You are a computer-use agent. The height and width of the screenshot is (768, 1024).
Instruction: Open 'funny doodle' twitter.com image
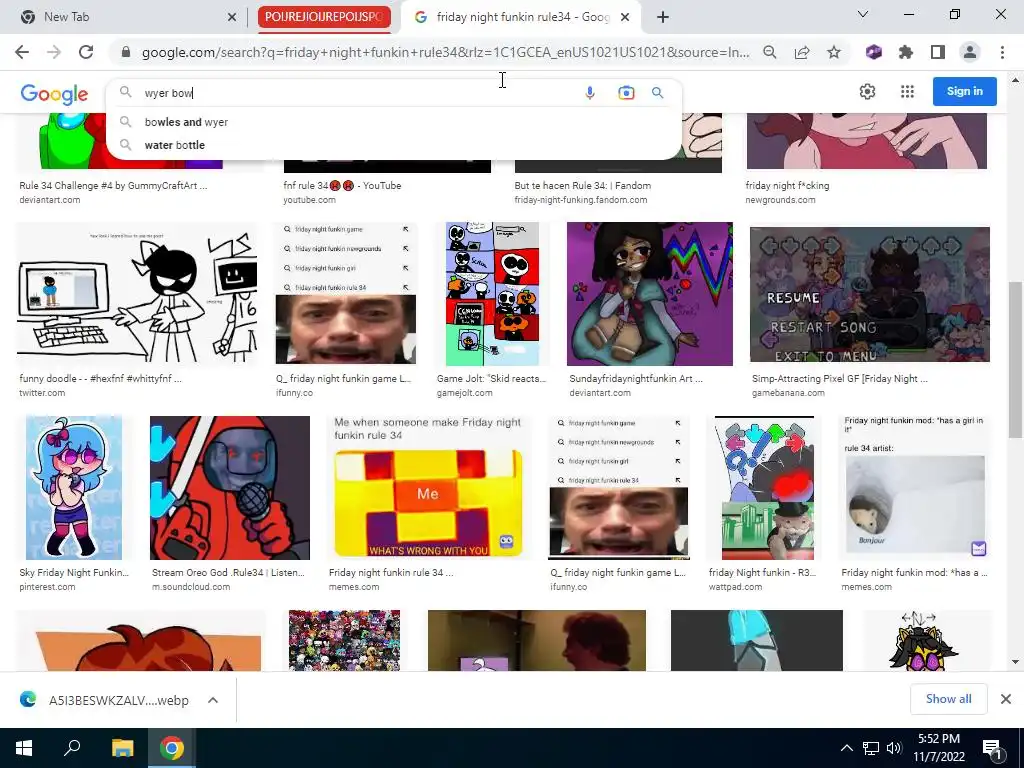[x=136, y=294]
